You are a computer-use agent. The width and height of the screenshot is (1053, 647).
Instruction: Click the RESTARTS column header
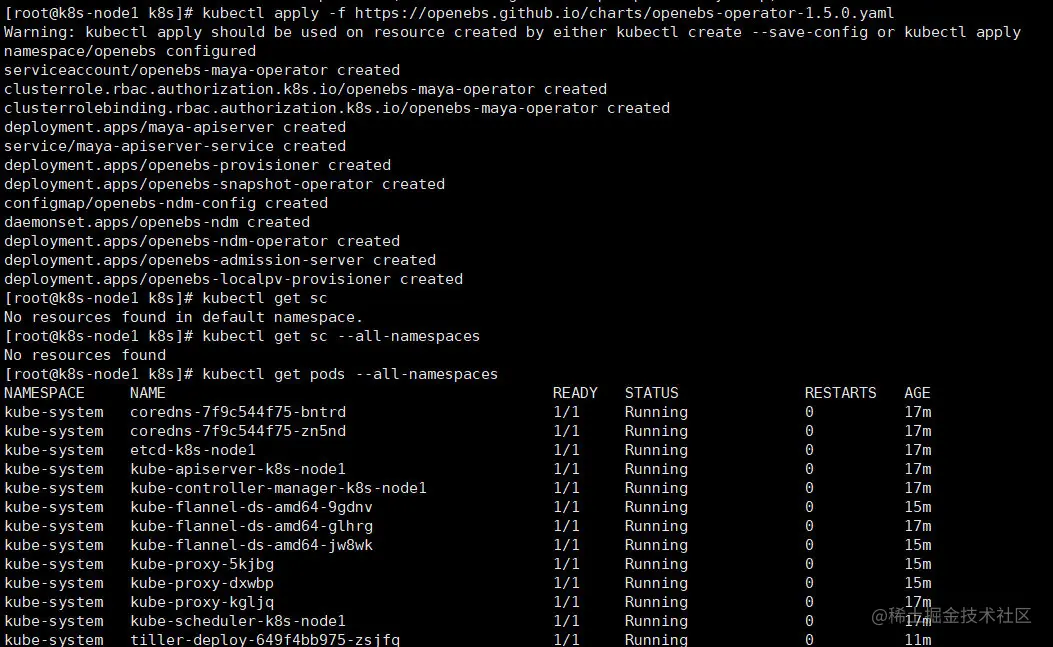pyautogui.click(x=841, y=394)
